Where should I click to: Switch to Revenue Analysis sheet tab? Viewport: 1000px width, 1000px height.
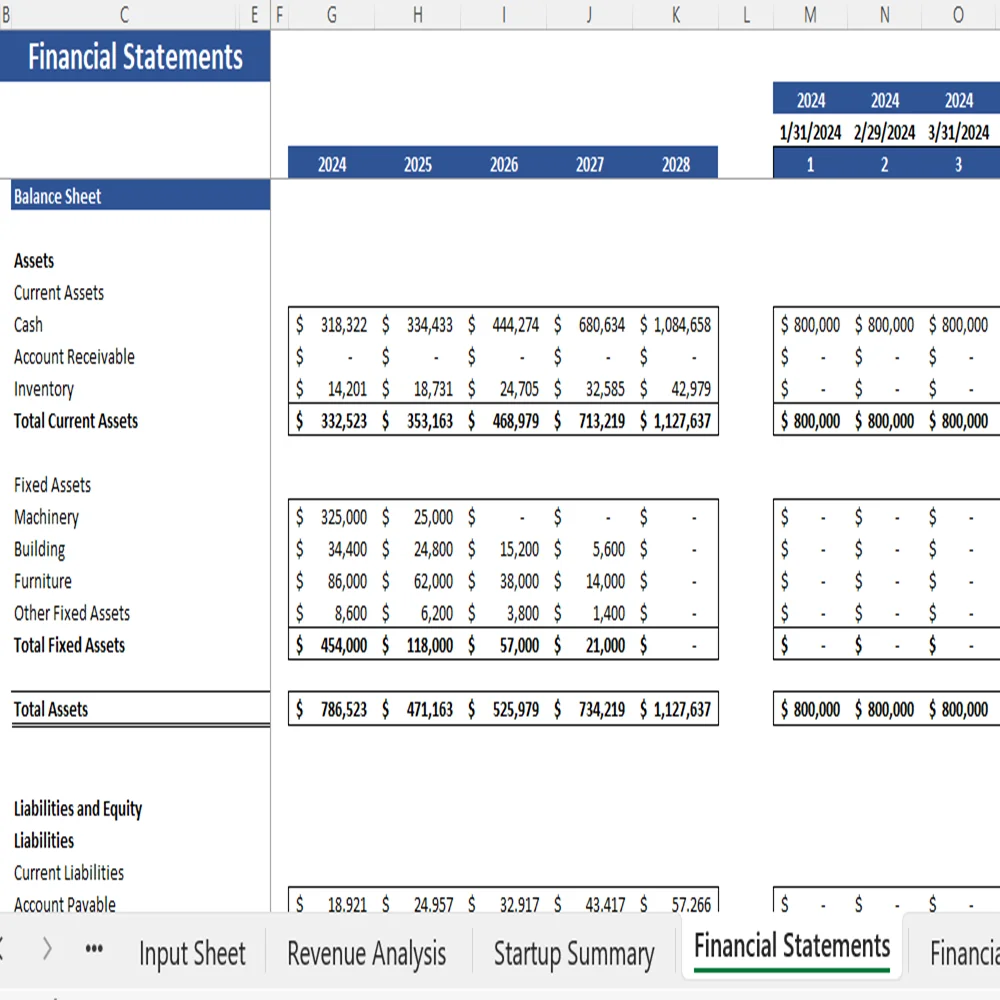[367, 953]
